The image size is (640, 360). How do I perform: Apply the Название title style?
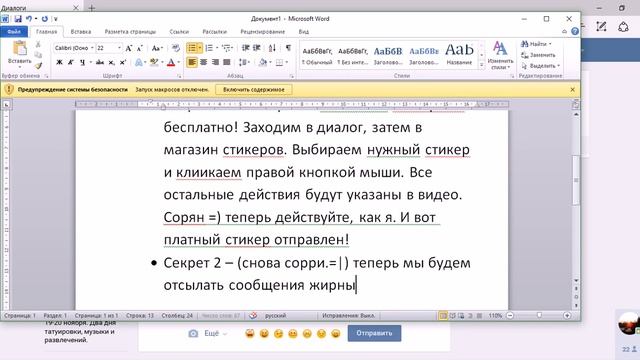pos(459,54)
